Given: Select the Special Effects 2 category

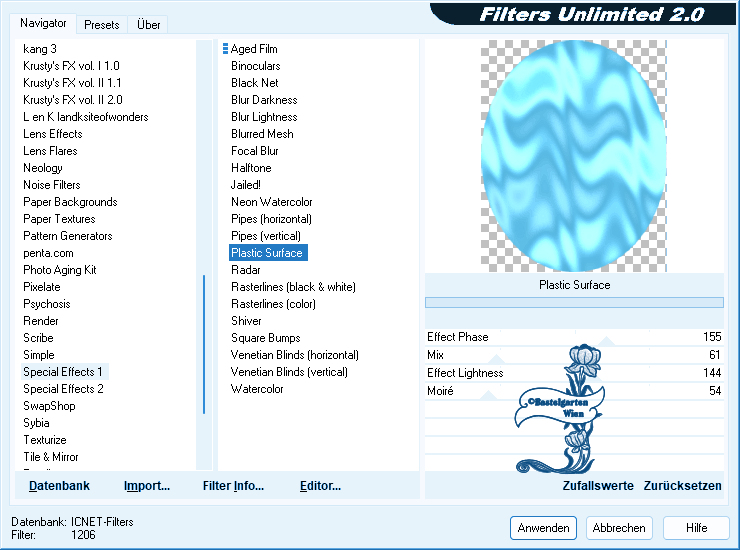Looking at the screenshot, I should tap(63, 389).
